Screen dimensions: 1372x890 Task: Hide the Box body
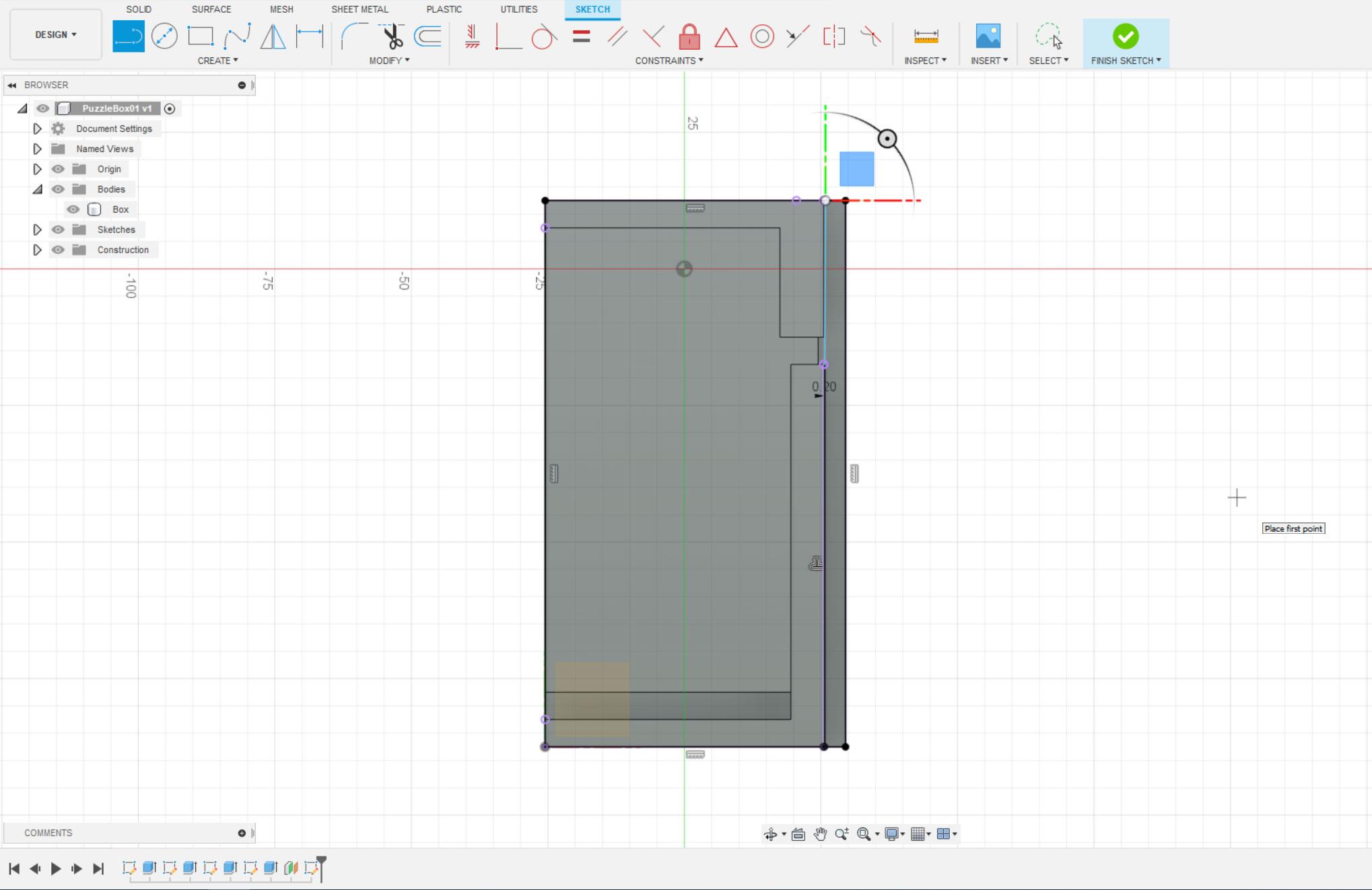[x=73, y=209]
